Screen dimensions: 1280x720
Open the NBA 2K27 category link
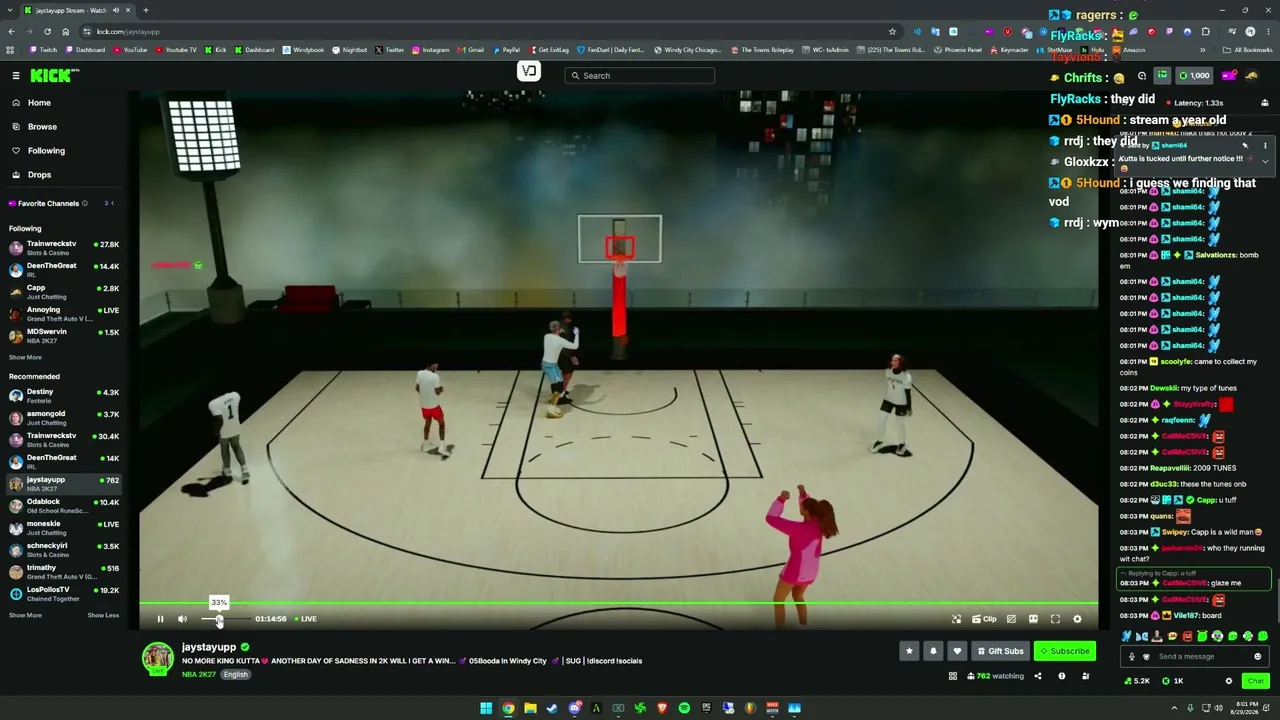pos(199,675)
